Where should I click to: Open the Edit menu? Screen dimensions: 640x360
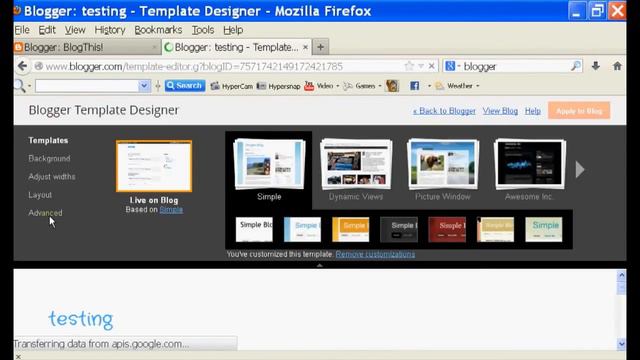click(47, 30)
